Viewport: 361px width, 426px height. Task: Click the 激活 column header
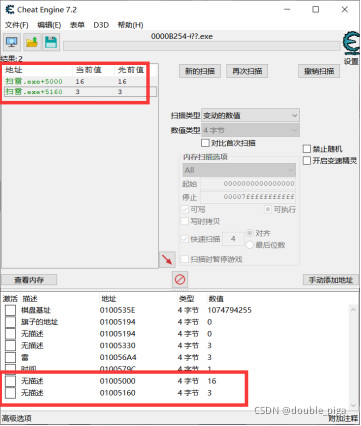coord(10,299)
